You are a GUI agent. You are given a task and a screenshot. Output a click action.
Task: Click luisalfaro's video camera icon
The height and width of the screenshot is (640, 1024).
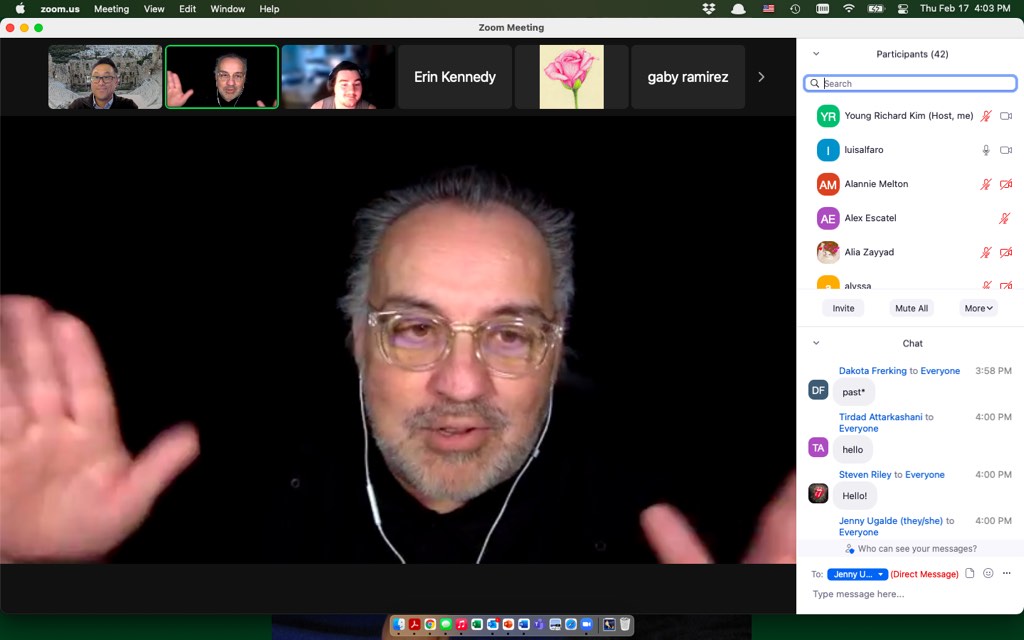coord(1006,150)
